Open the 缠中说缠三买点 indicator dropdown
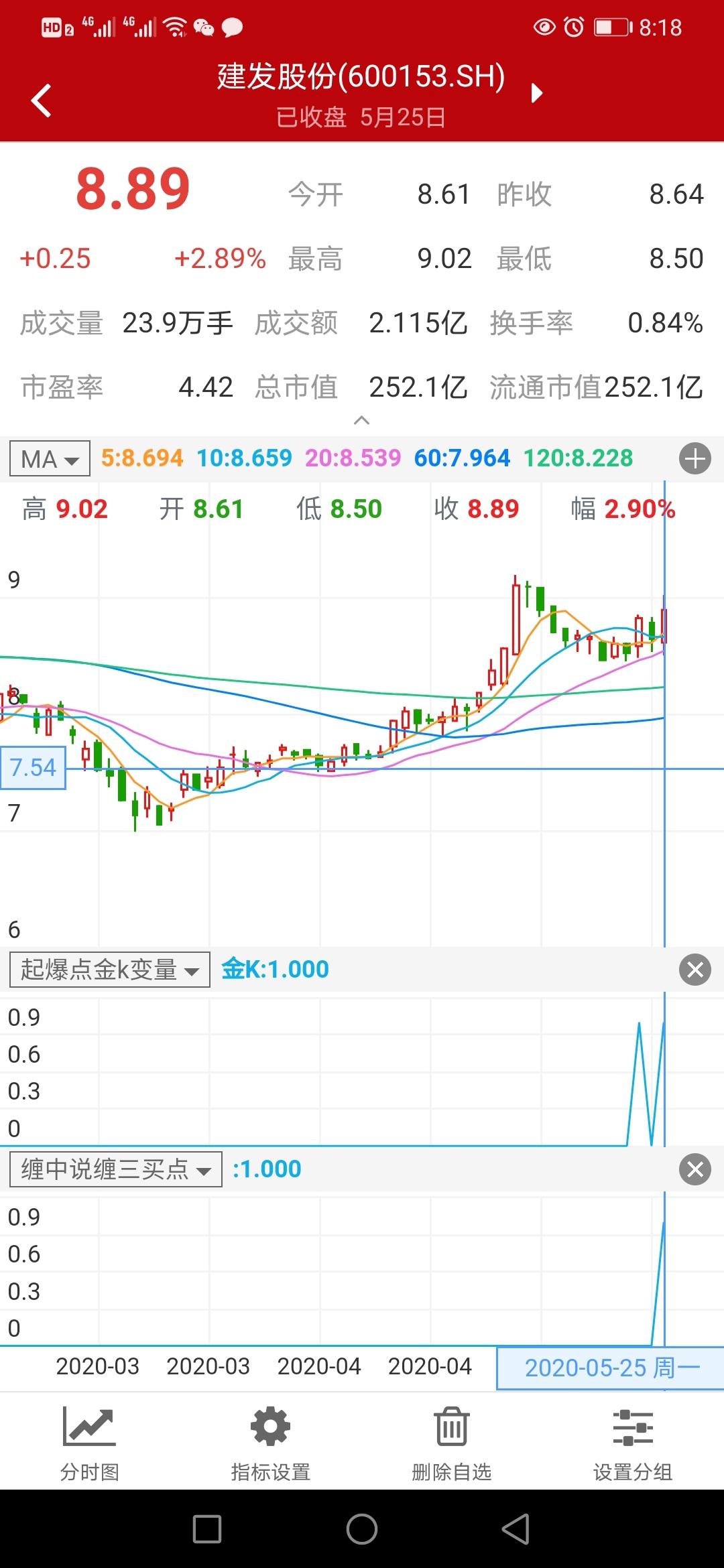The image size is (724, 1568). pos(116,1169)
